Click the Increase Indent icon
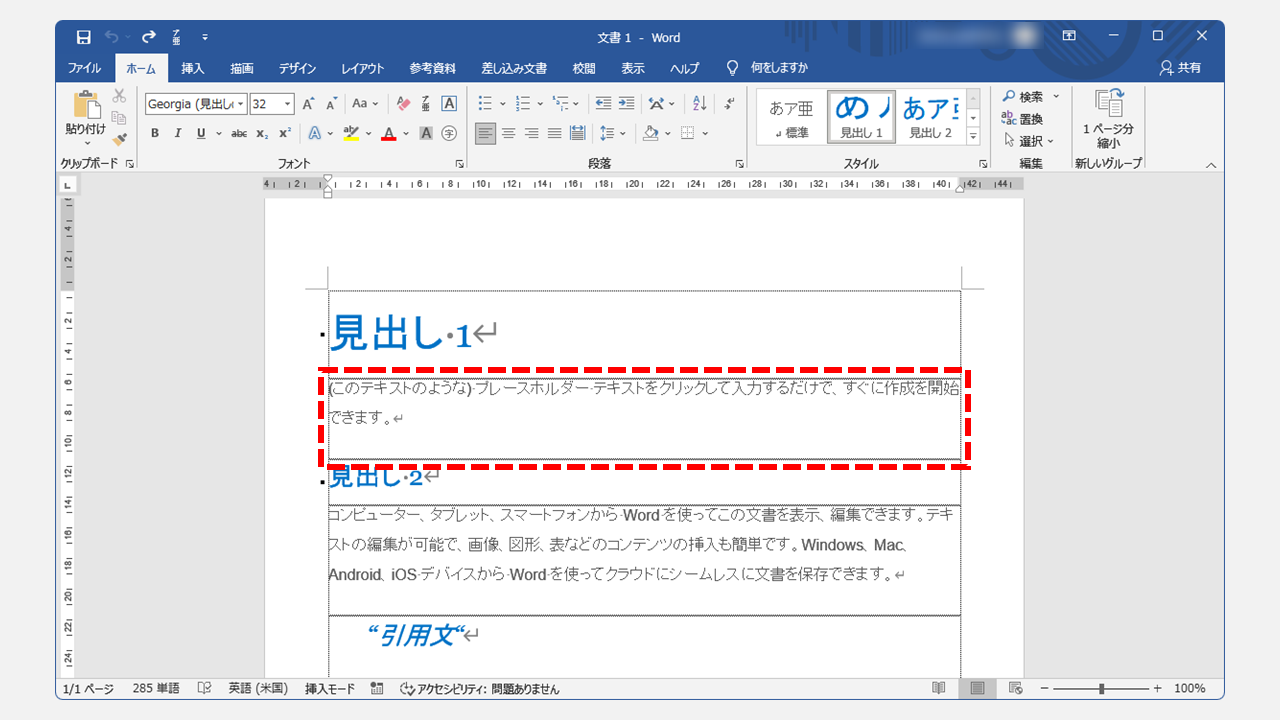 point(626,104)
